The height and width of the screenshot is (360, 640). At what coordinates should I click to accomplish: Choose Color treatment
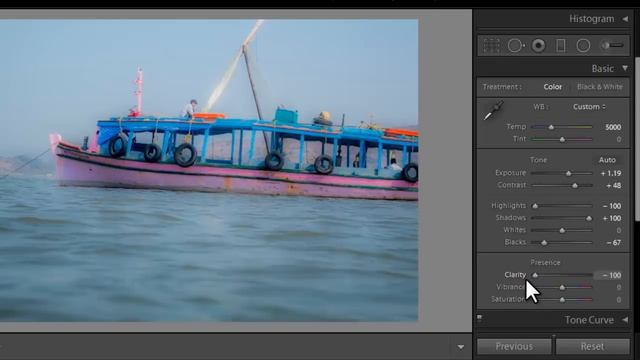click(x=553, y=87)
